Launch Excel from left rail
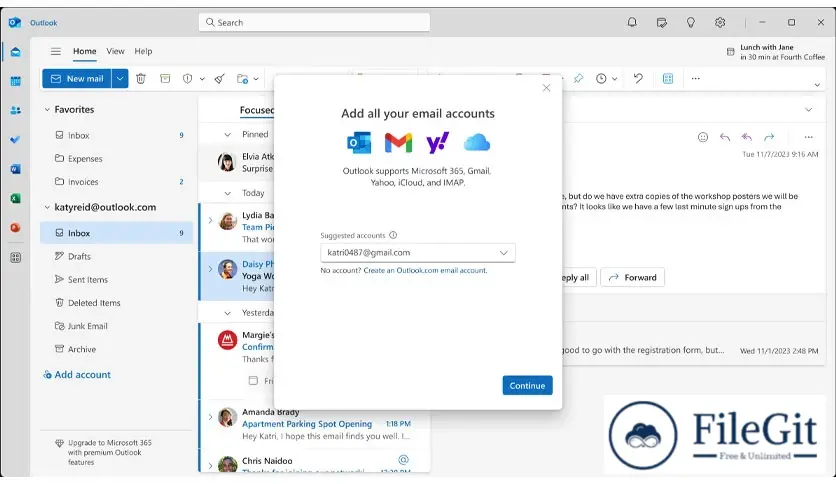 click(x=15, y=198)
